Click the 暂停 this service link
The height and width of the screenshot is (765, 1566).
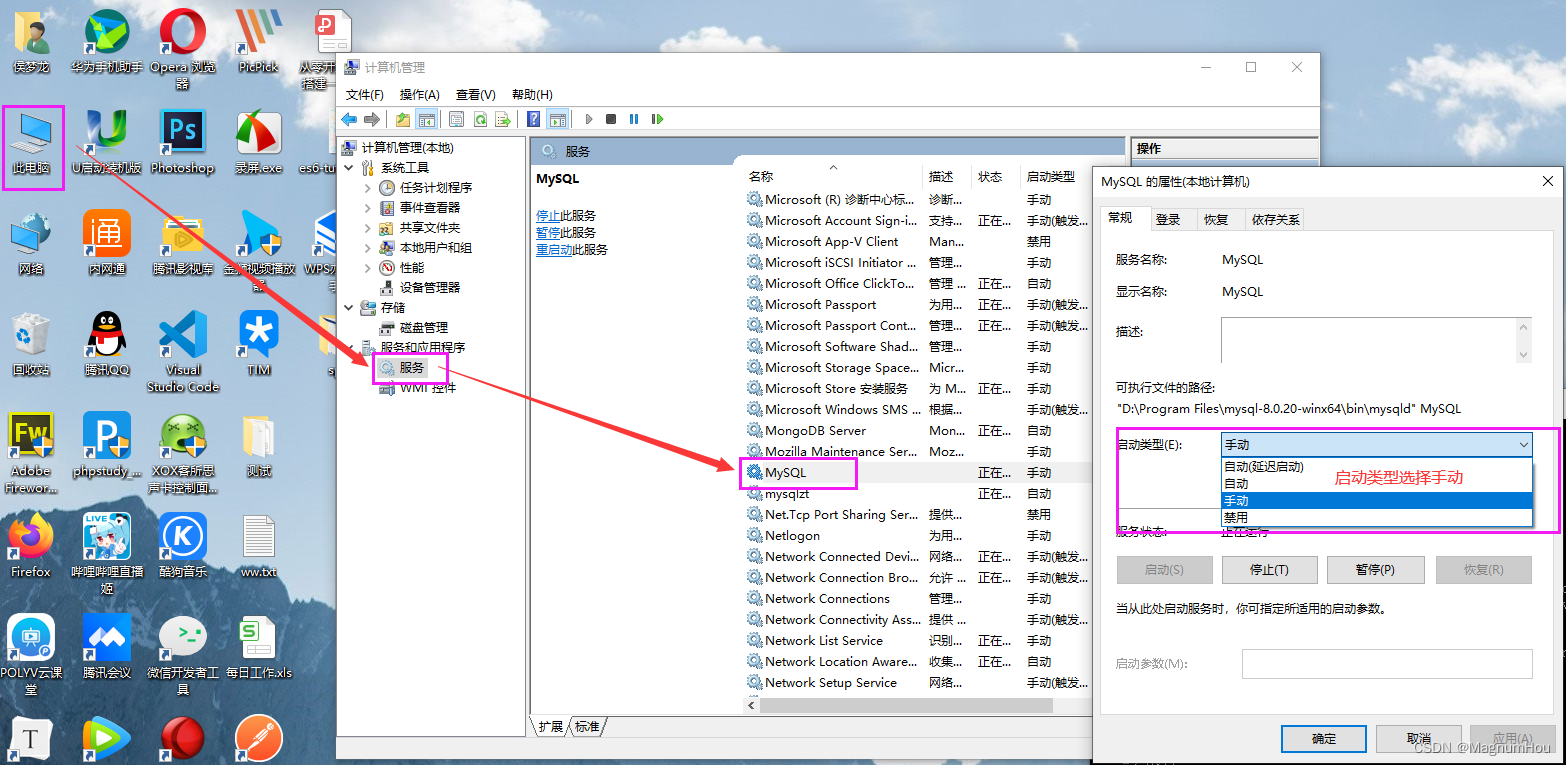(548, 233)
